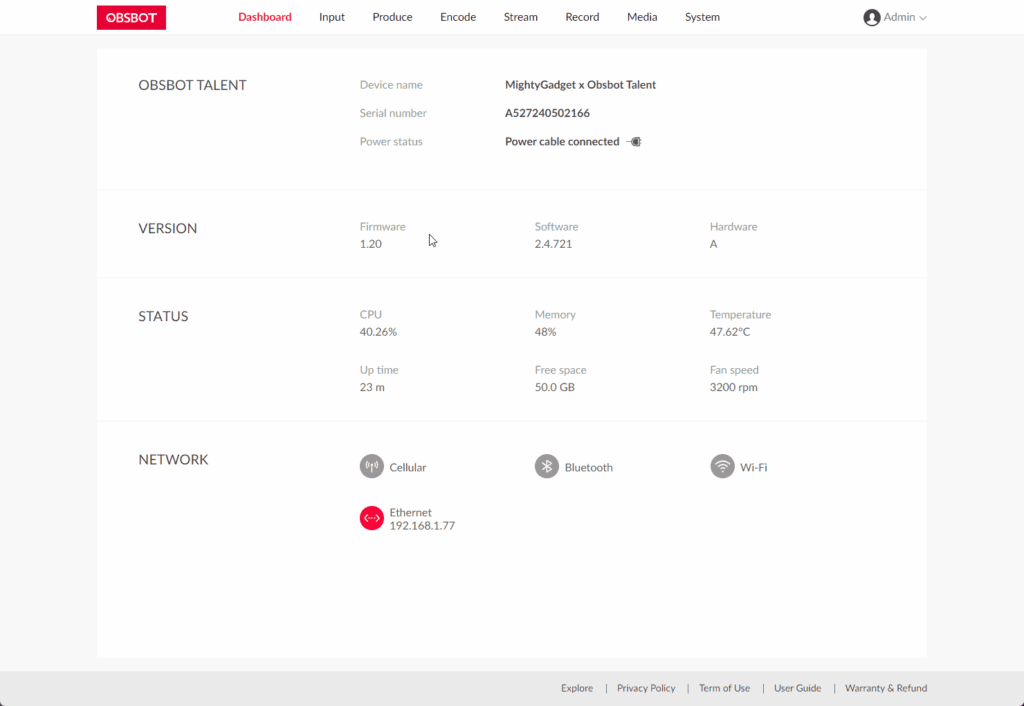This screenshot has height=706, width=1024.
Task: Switch to the Input tab
Action: point(332,17)
